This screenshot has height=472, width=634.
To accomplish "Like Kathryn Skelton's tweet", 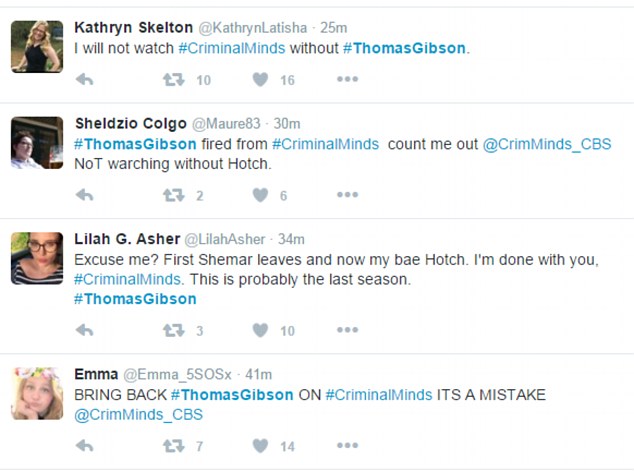I will pyautogui.click(x=260, y=80).
